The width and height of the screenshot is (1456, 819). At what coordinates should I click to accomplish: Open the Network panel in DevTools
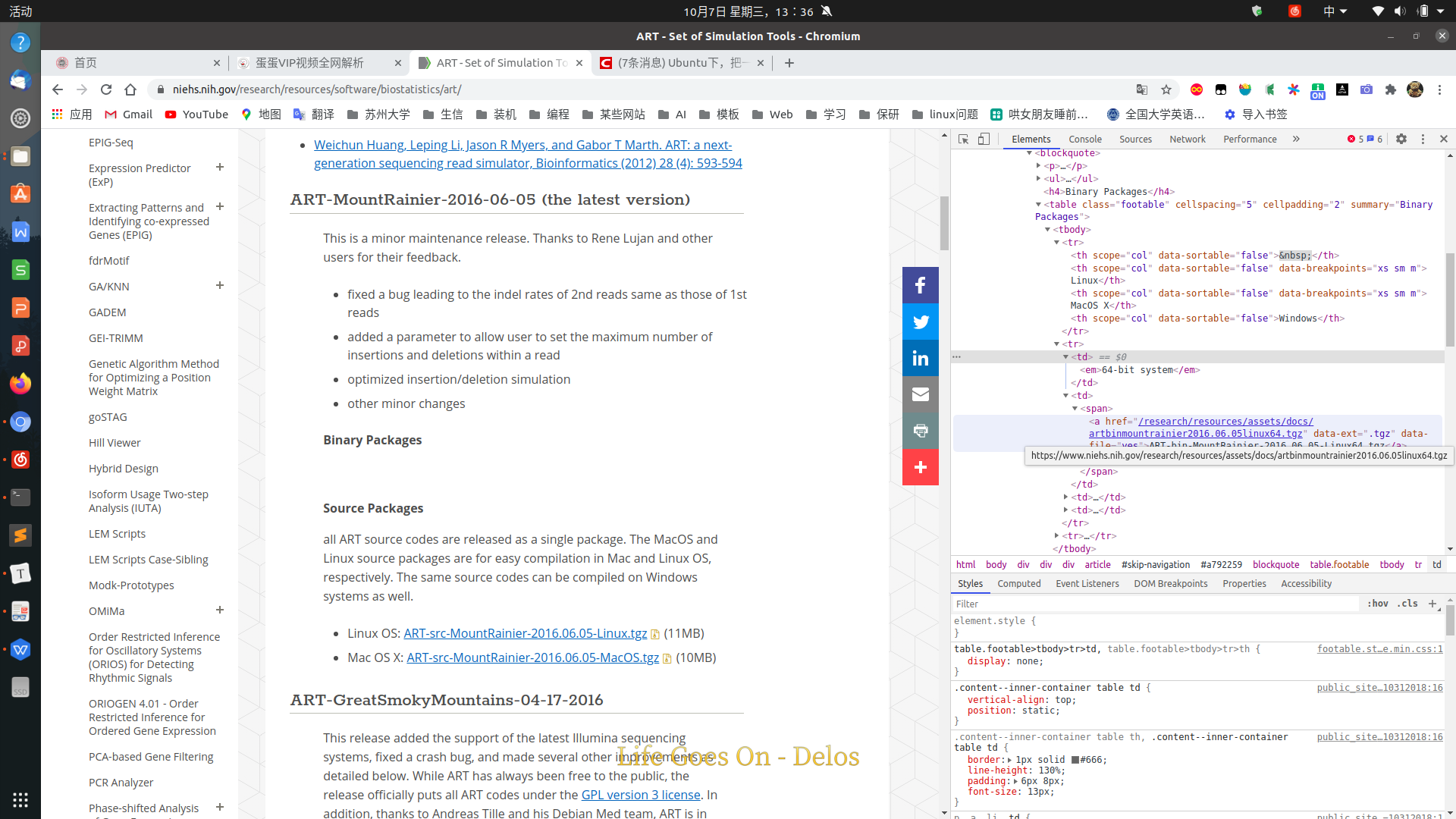coord(1188,139)
